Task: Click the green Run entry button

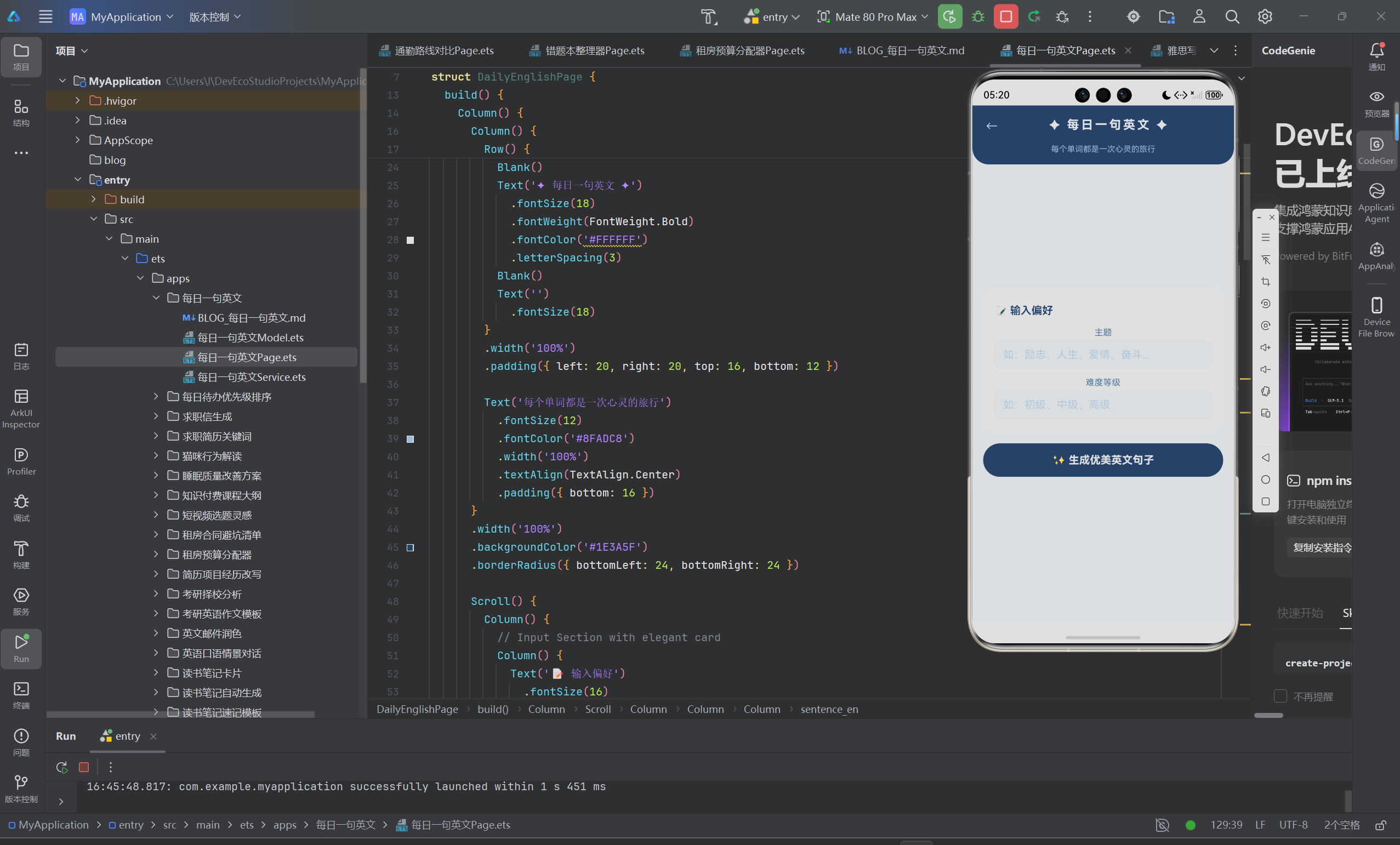Action: click(949, 17)
